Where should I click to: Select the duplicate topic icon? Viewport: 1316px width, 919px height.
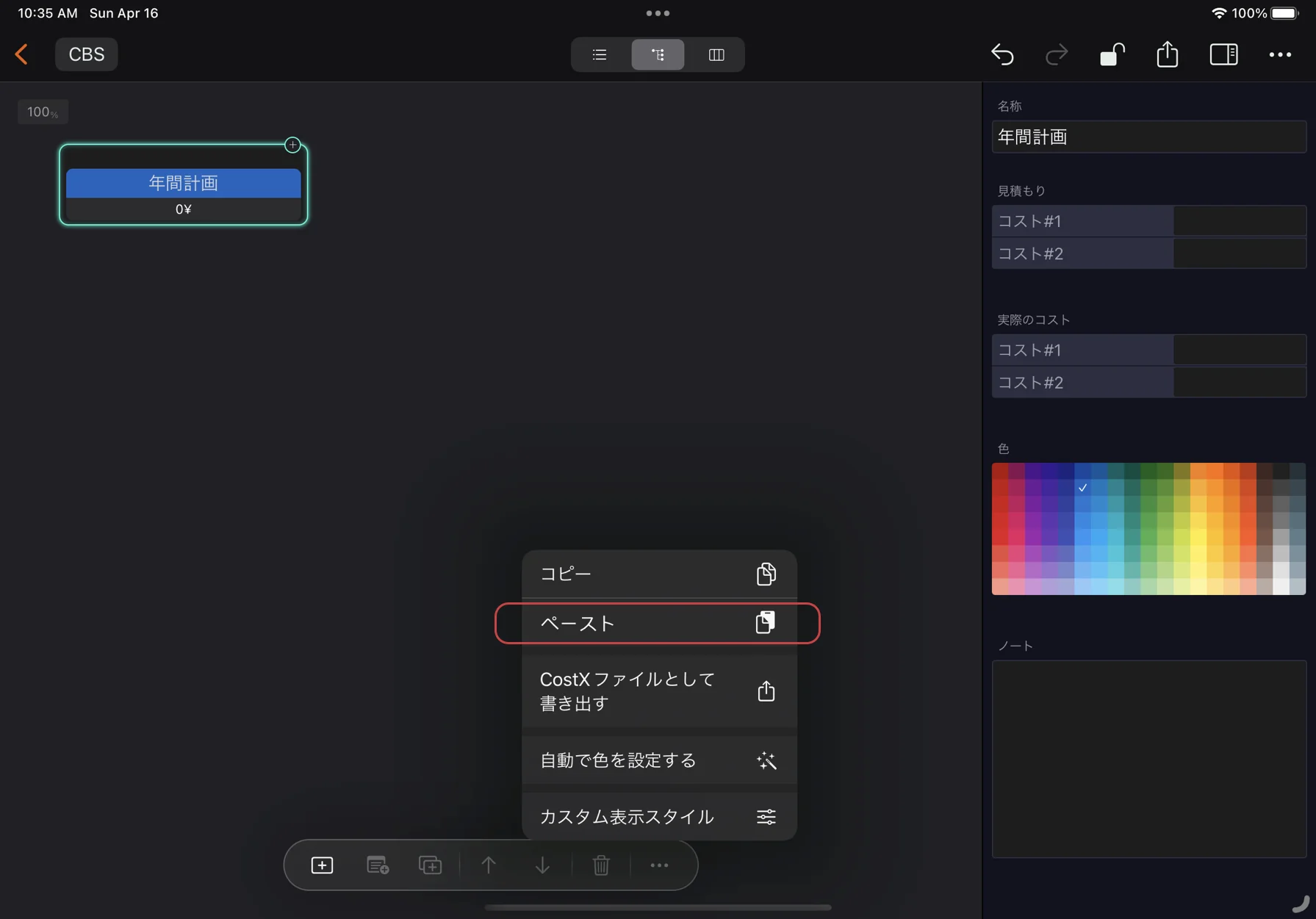point(430,865)
